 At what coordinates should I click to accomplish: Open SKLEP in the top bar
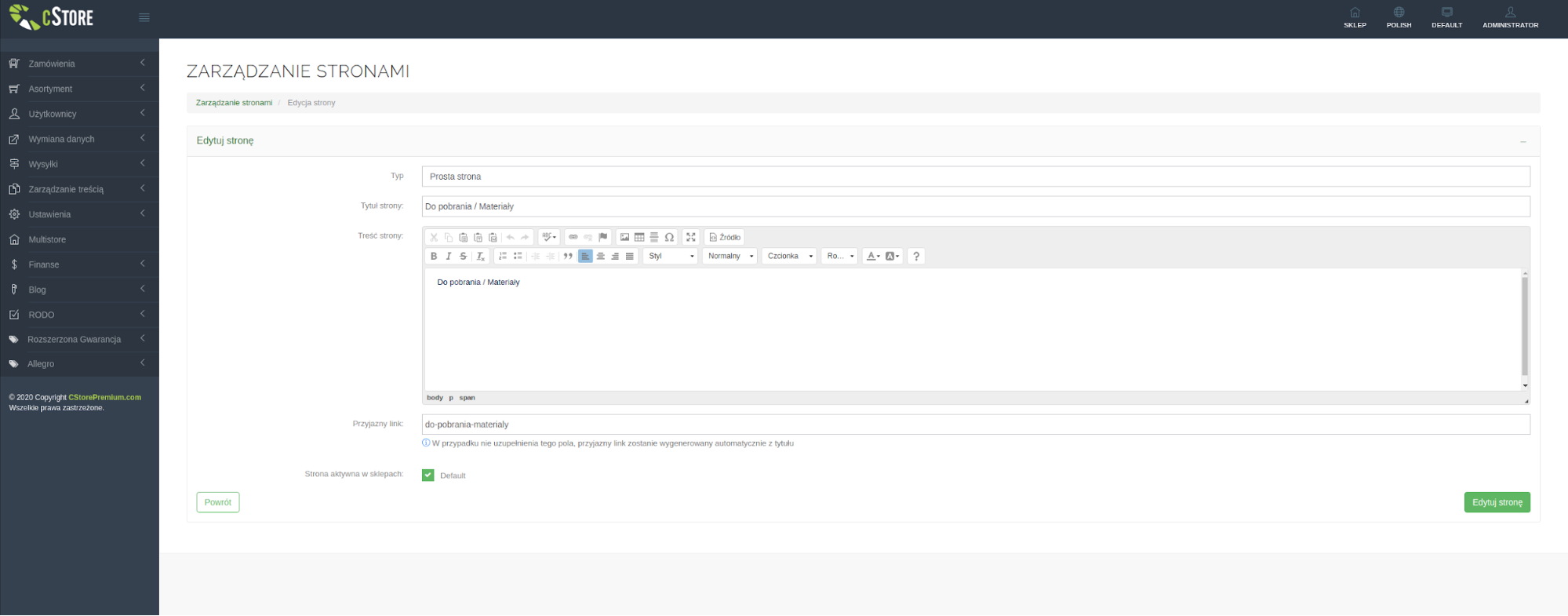tap(1355, 18)
